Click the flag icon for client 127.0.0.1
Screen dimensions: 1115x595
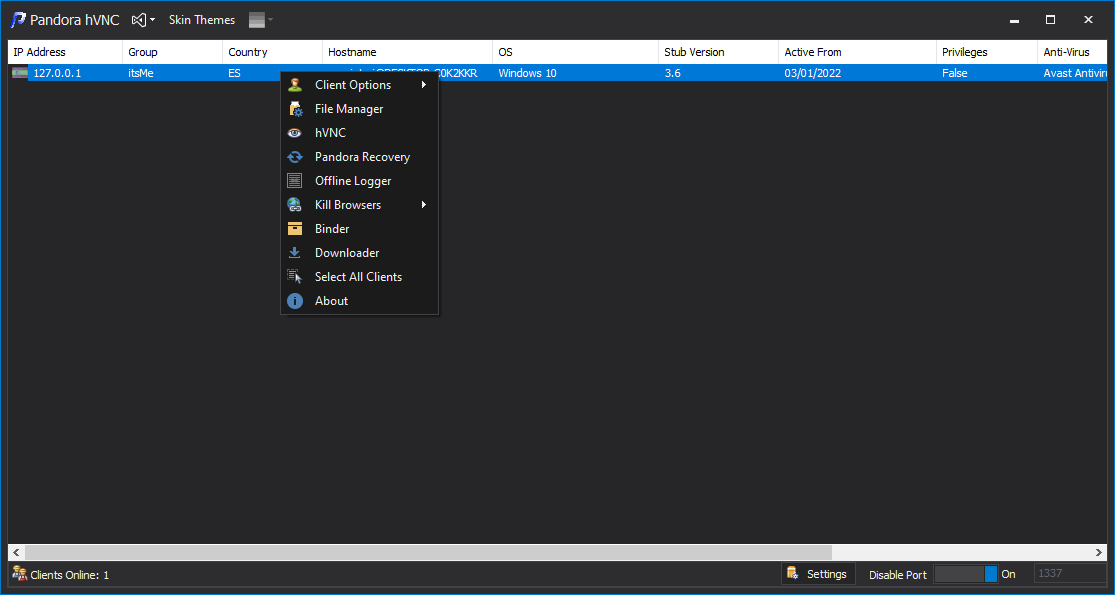click(20, 73)
